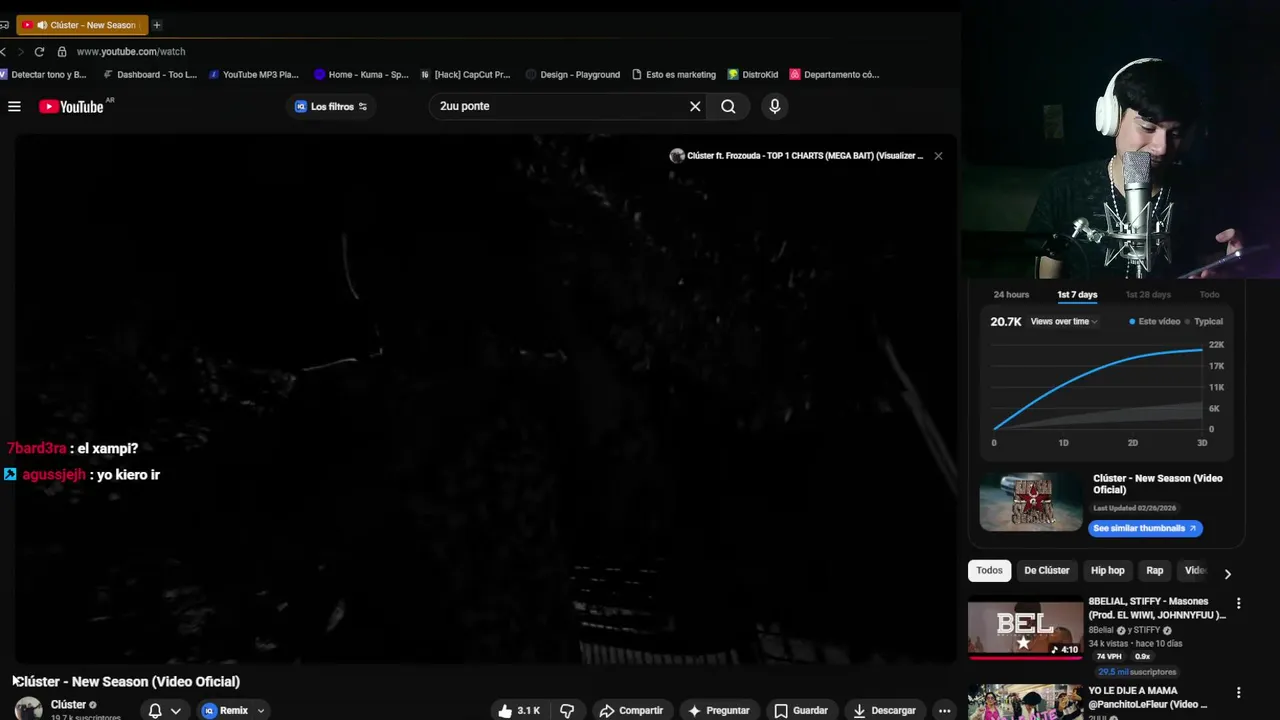Open Esto es marketing bookmark
Viewport: 1280px width, 720px height.
[674, 74]
